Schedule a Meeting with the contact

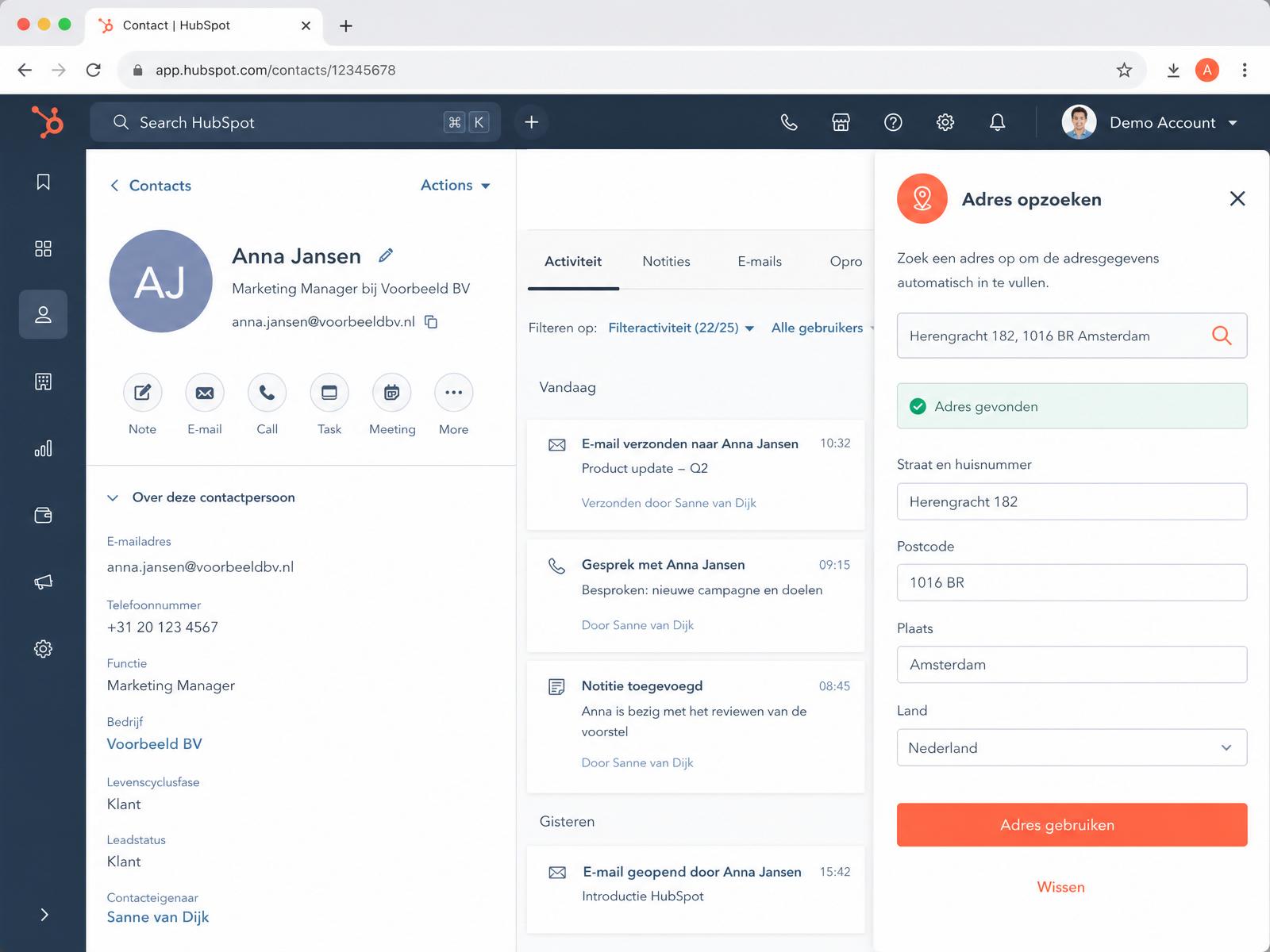(392, 393)
